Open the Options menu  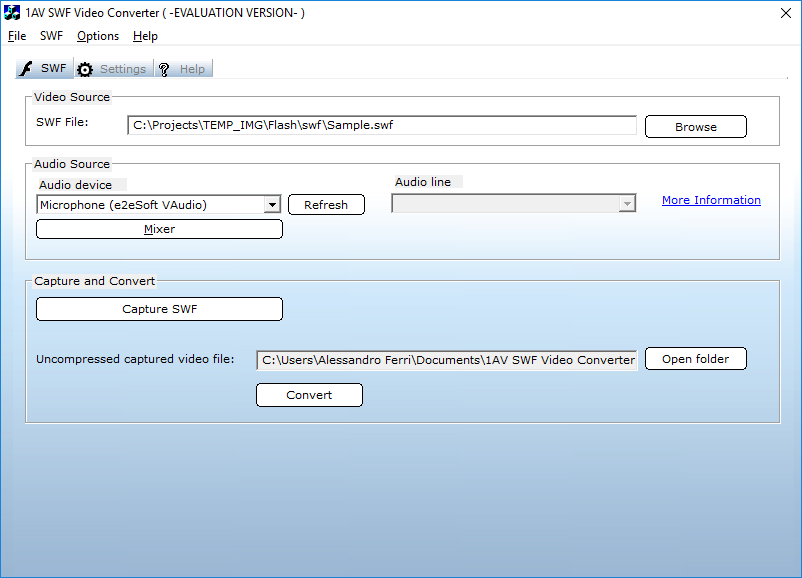point(98,36)
